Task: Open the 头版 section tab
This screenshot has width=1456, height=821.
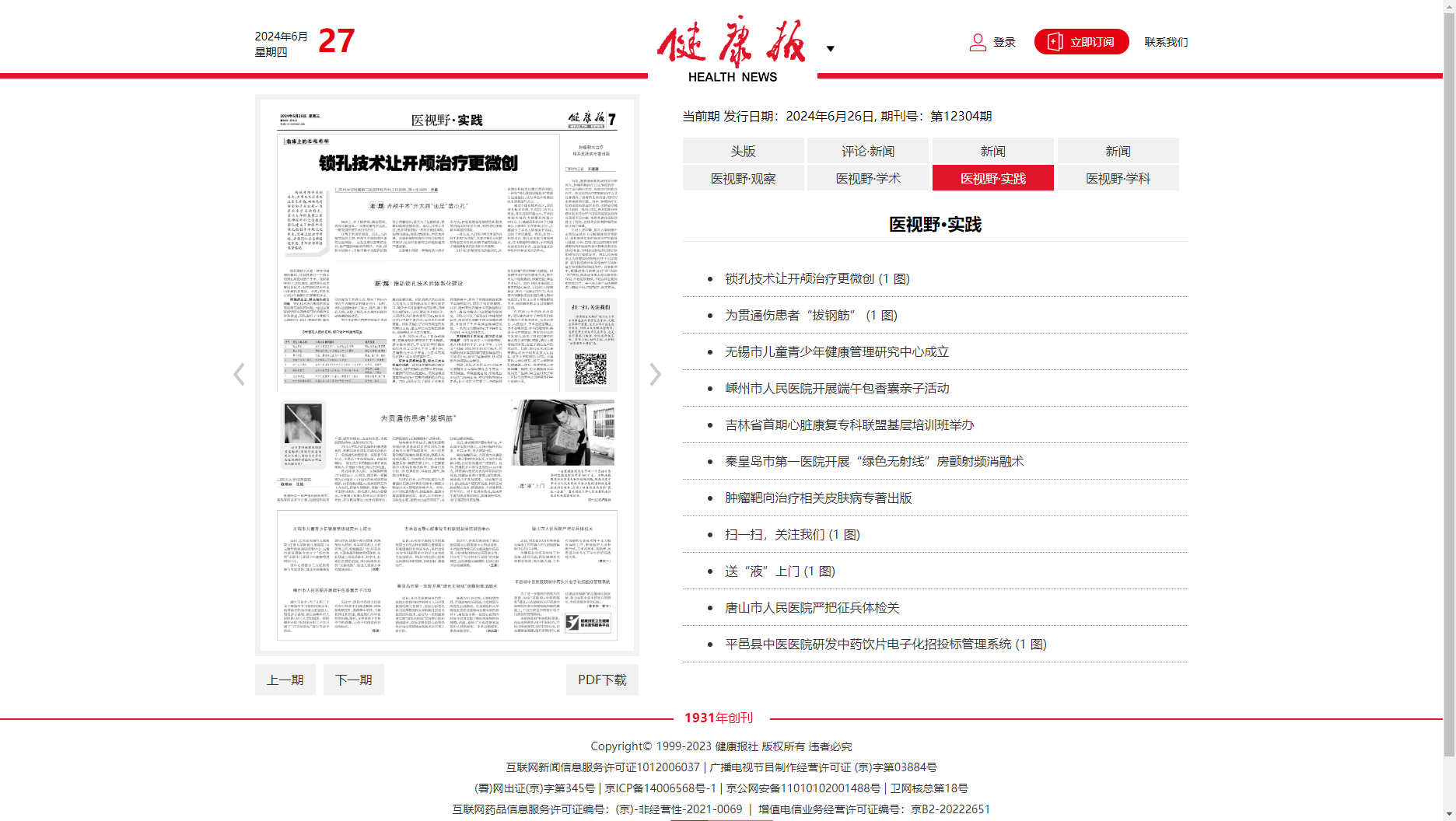Action: 743,151
